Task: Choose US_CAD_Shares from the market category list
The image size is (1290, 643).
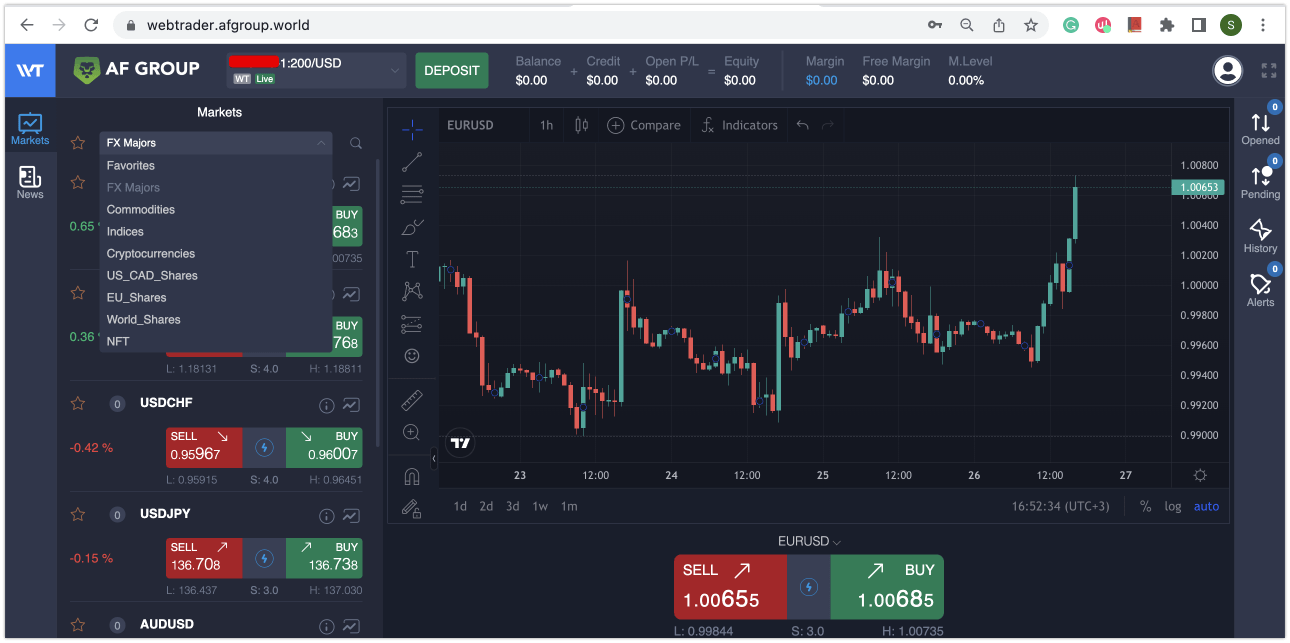Action: (215, 275)
